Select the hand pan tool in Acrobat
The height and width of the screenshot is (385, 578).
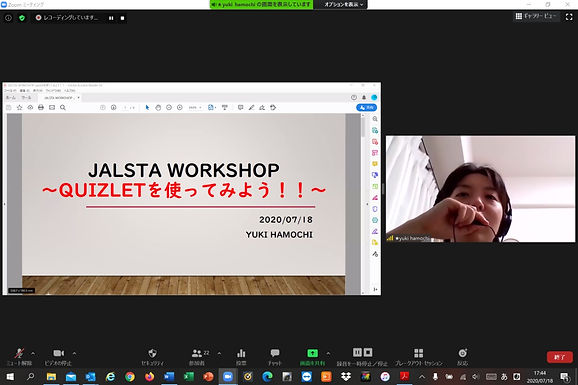[158, 107]
